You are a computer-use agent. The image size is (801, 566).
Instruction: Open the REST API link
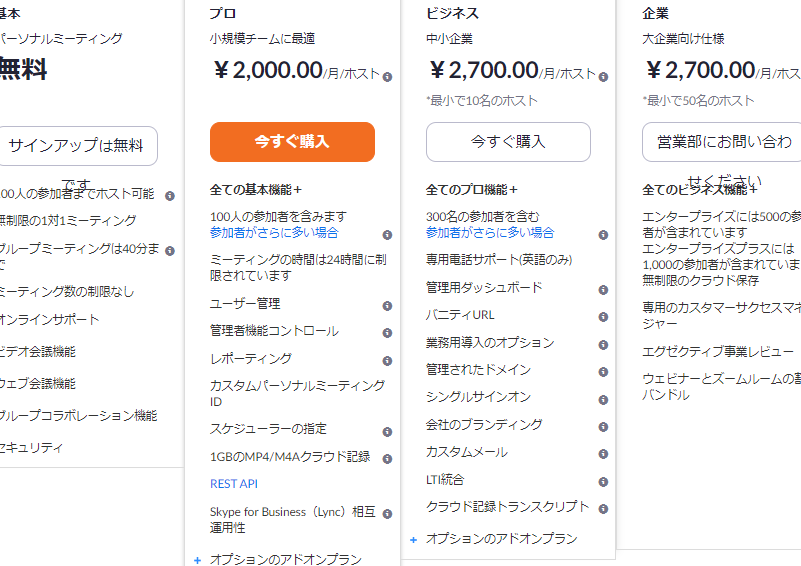pos(234,483)
